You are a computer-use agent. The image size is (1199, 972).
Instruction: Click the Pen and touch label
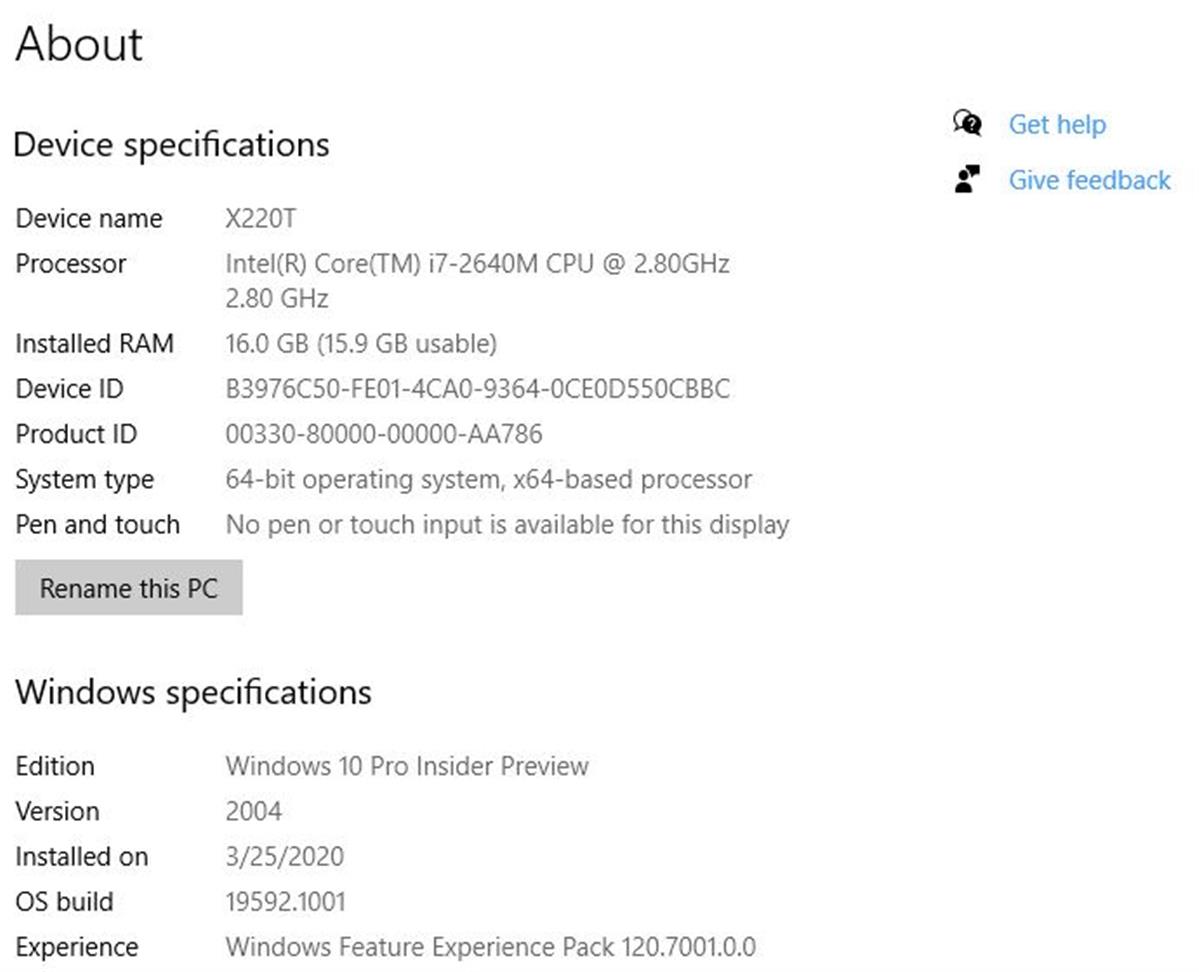pos(97,525)
